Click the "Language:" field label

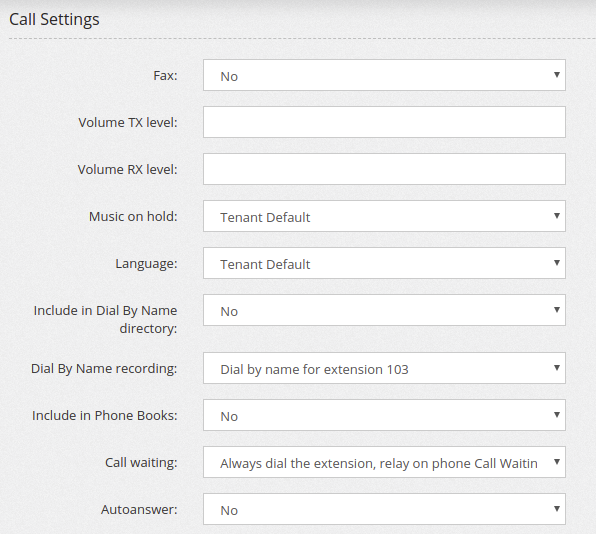coord(146,263)
